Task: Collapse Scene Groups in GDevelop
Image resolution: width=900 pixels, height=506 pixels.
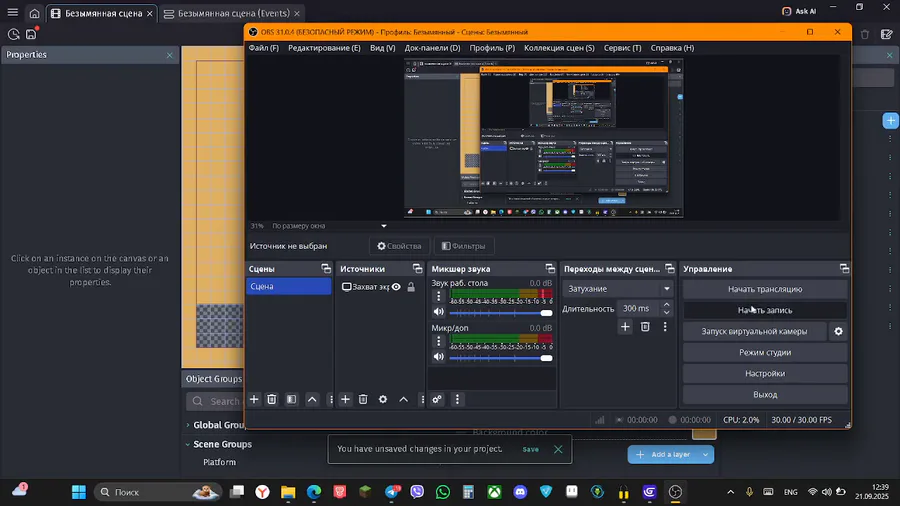Action: coord(188,444)
